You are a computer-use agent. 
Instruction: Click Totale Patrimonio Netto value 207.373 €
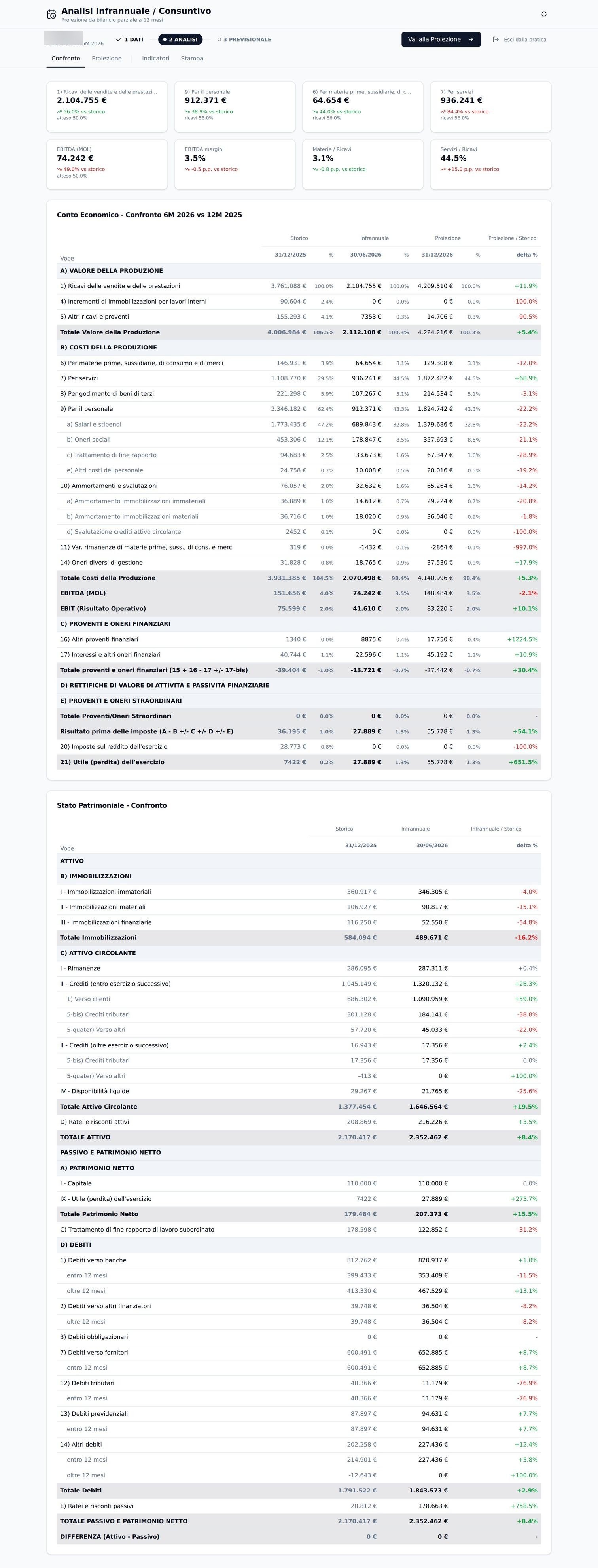click(x=431, y=1214)
